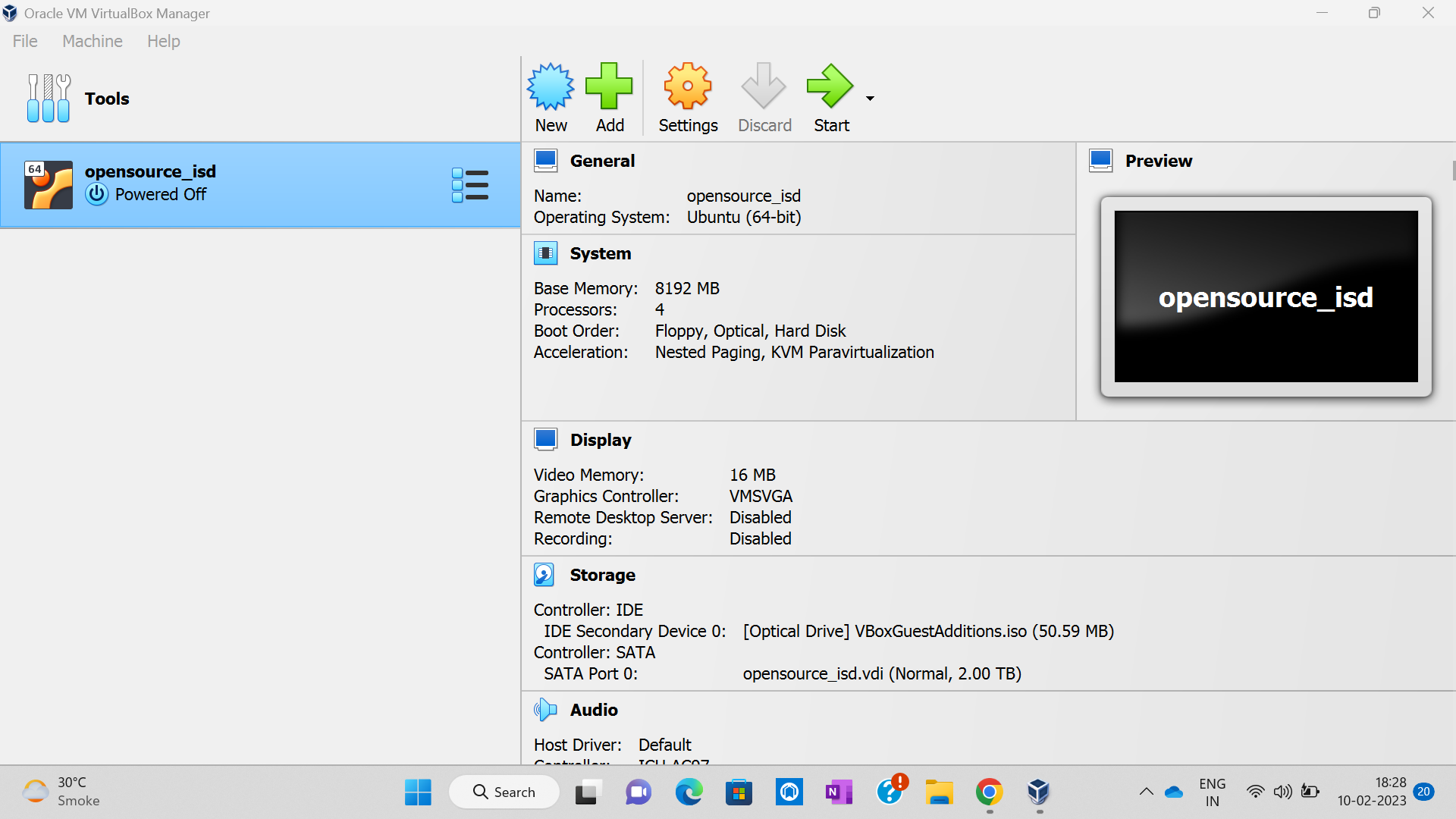Image resolution: width=1456 pixels, height=819 pixels.
Task: Open the File menu
Action: (x=25, y=41)
